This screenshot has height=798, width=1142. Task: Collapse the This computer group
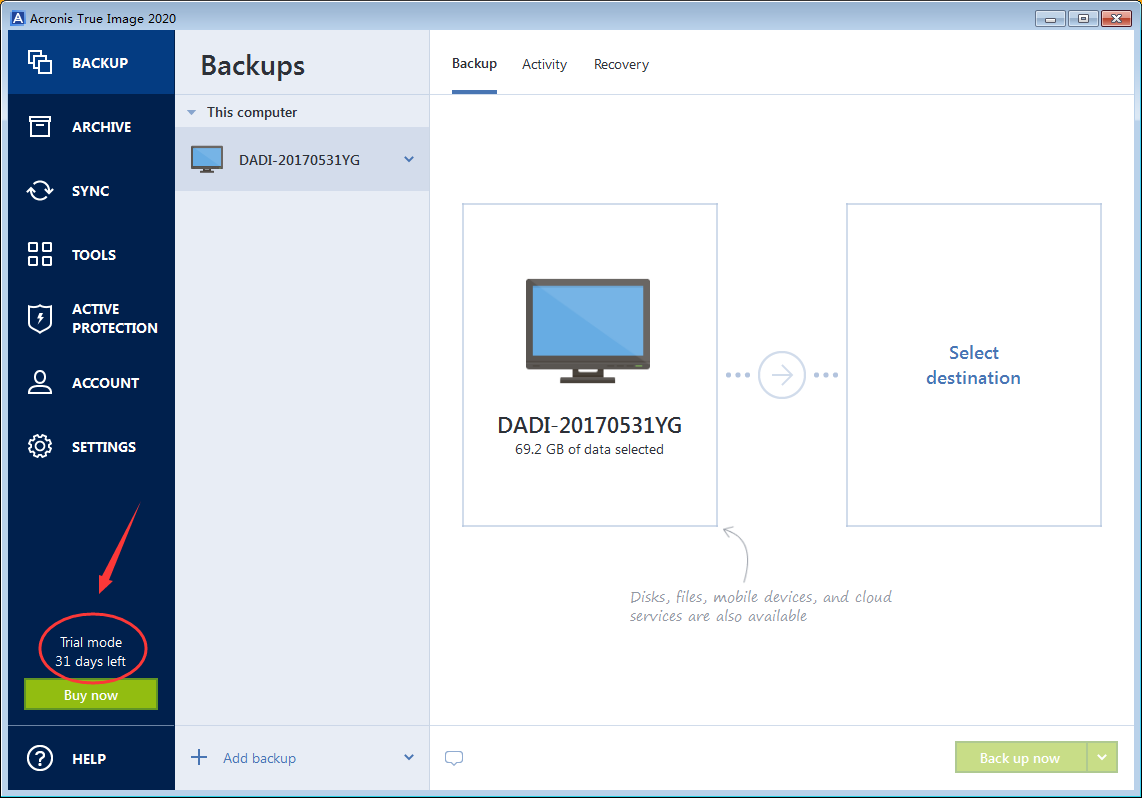coord(192,112)
